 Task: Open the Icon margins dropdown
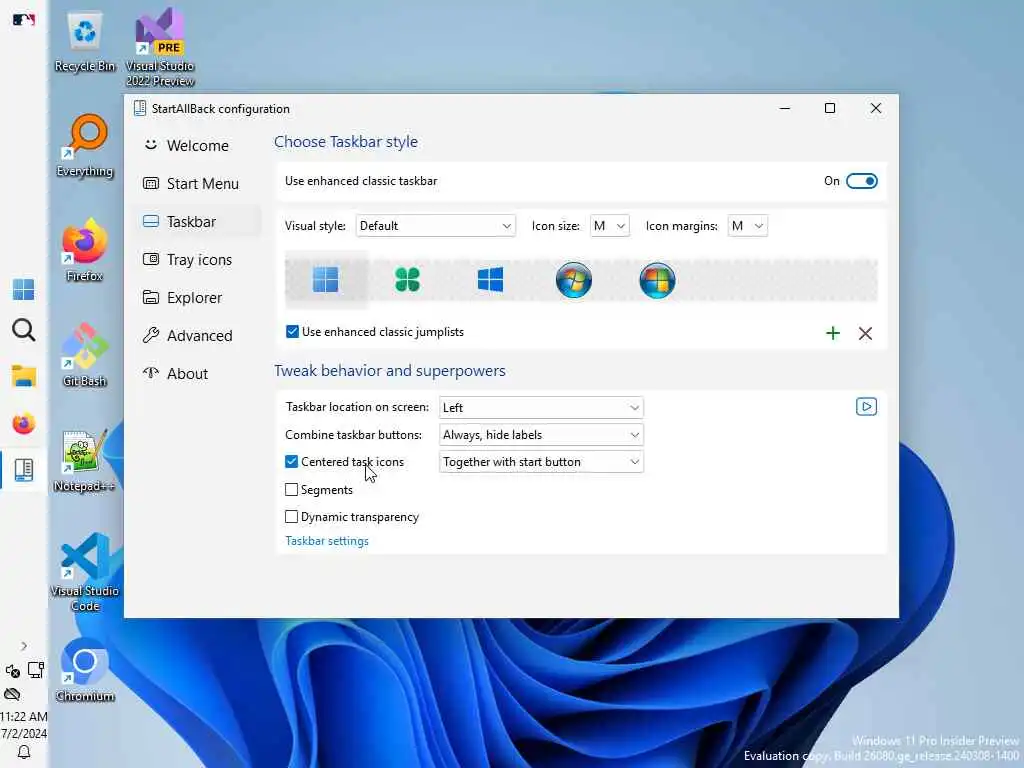(x=747, y=226)
